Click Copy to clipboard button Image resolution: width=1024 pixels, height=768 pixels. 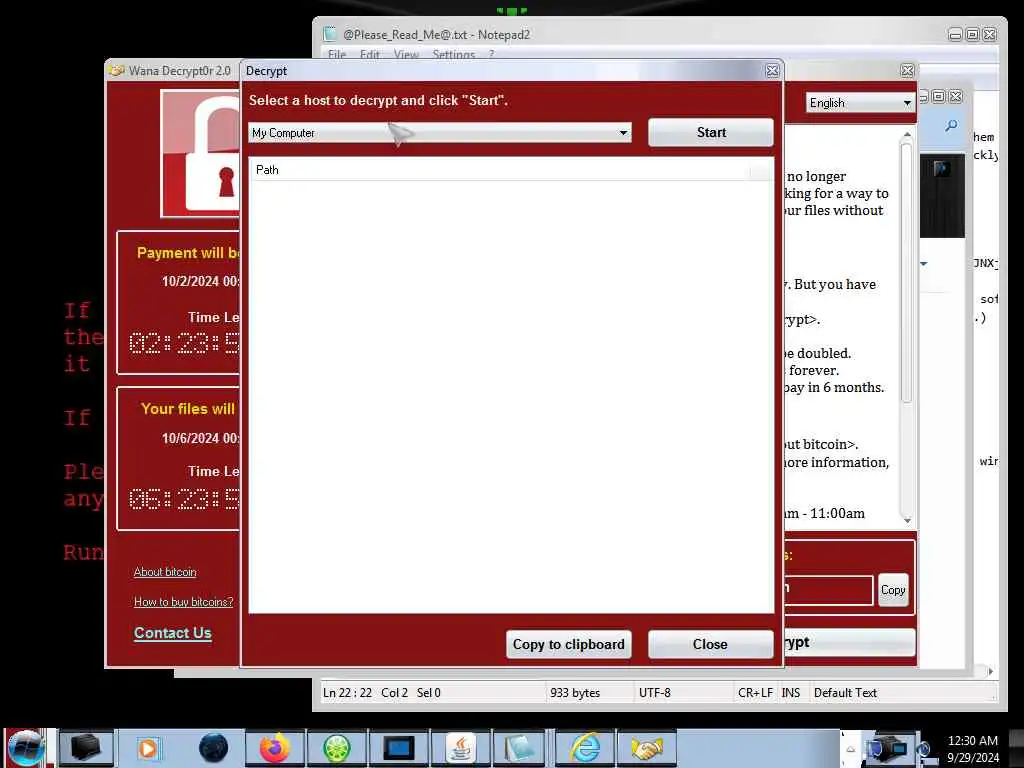coord(568,645)
